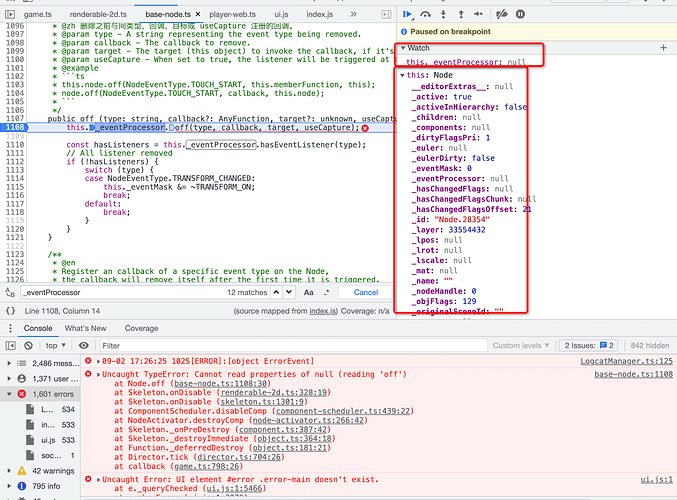Deactivate breakpoints toggle
677x500 pixels.
click(x=502, y=14)
